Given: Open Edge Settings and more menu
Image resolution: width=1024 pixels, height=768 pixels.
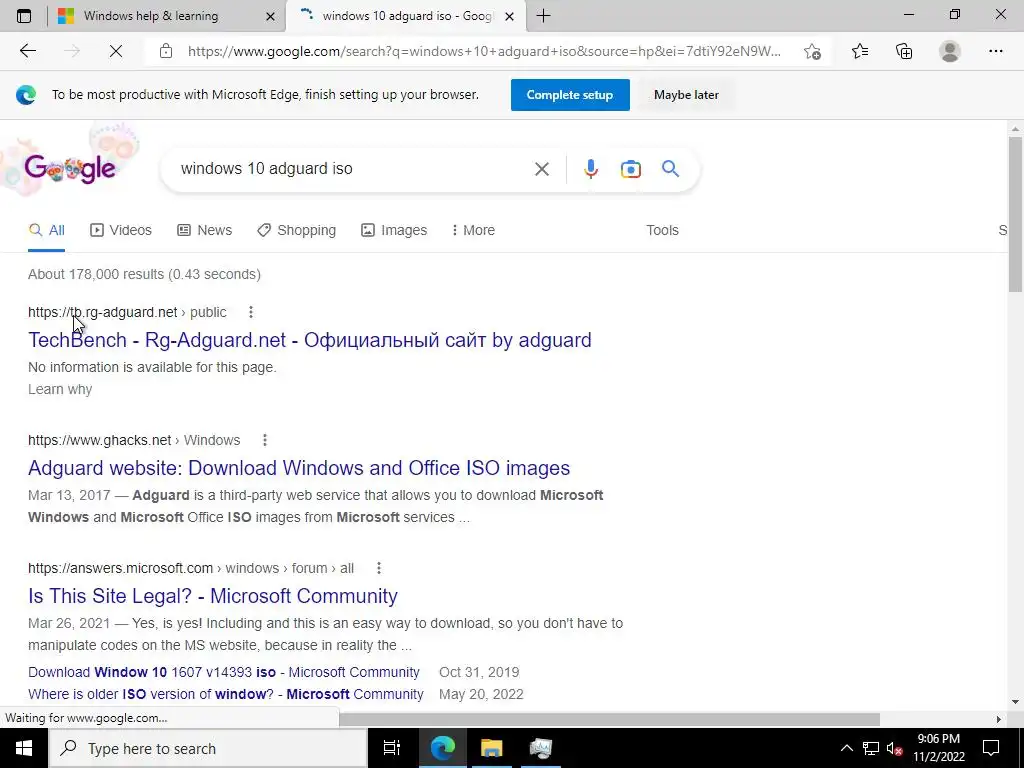Looking at the screenshot, I should point(995,51).
